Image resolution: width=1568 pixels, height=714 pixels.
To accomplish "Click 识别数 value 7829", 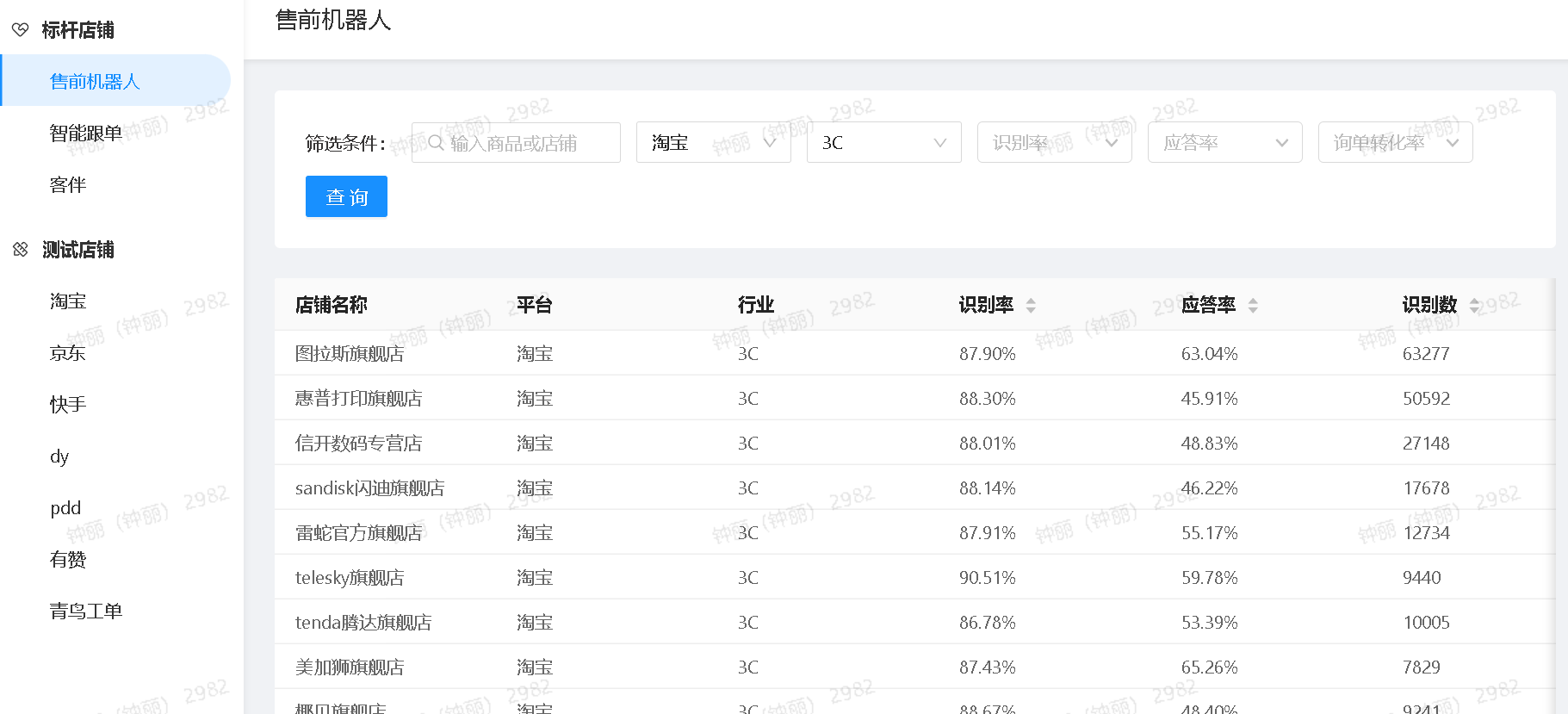I will (x=1422, y=667).
